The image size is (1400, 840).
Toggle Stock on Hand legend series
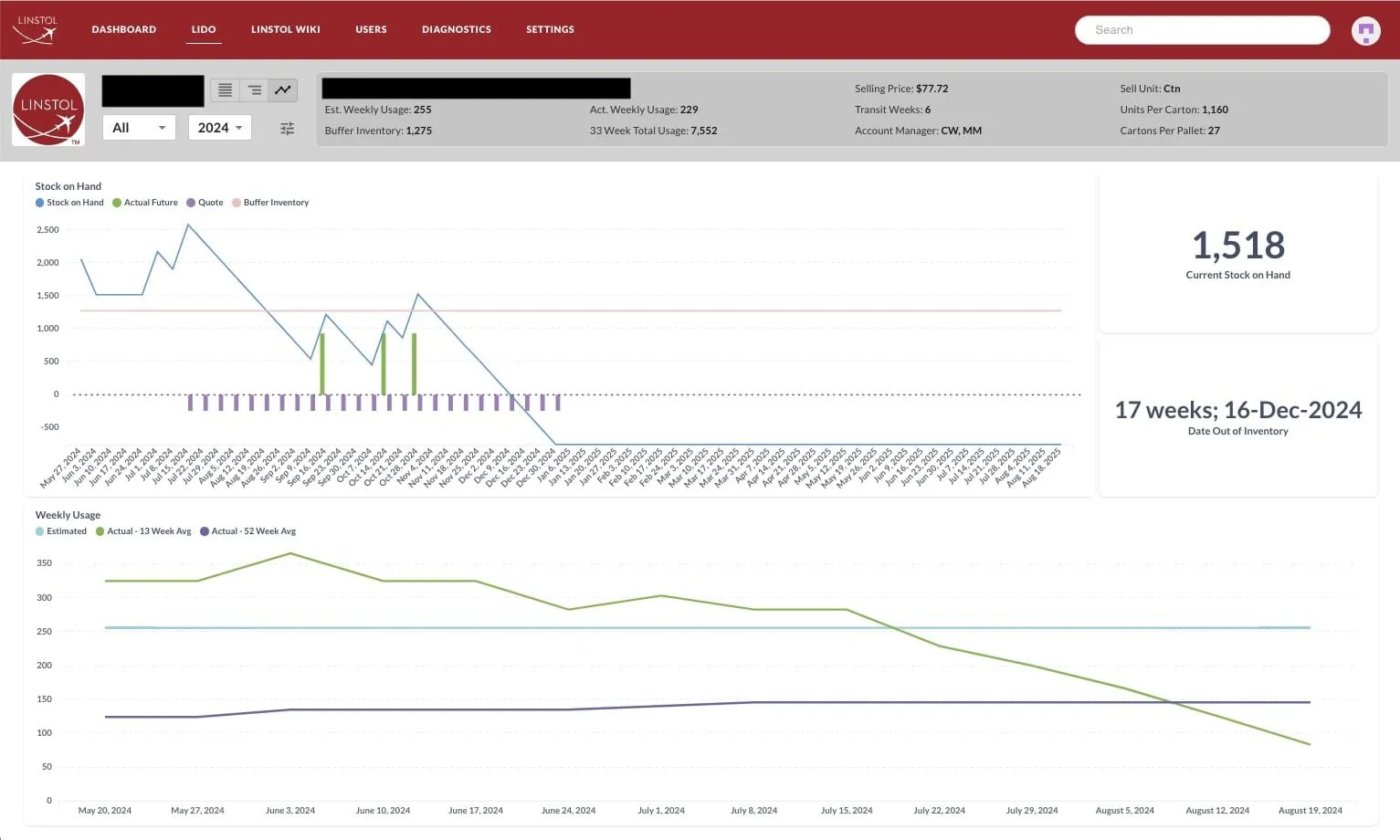click(x=69, y=203)
